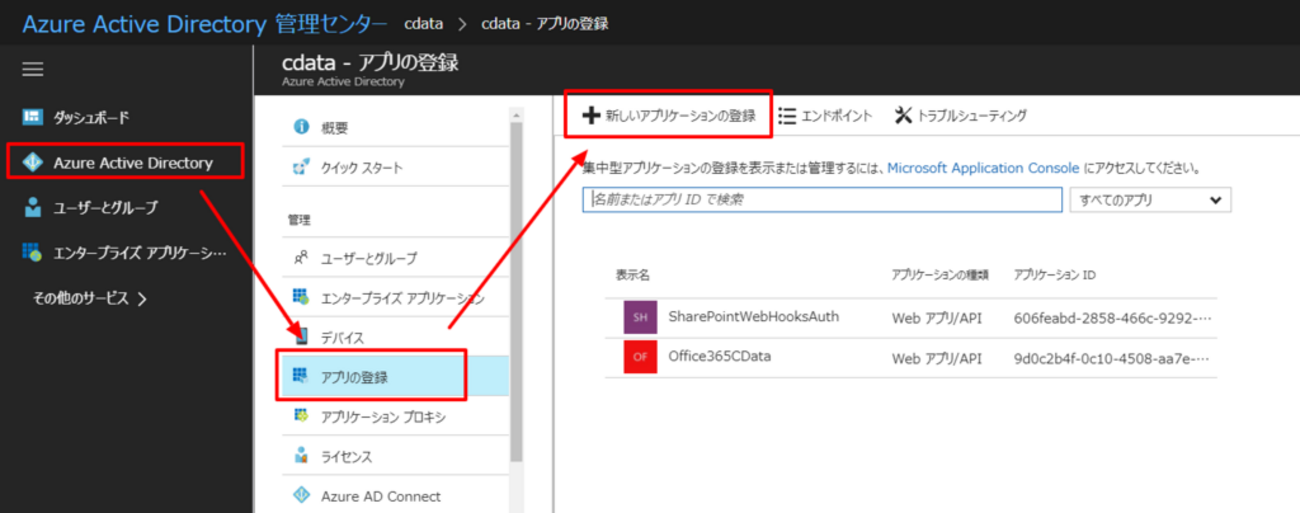Open クイック スタート menu item
Image resolution: width=1300 pixels, height=513 pixels.
361,168
